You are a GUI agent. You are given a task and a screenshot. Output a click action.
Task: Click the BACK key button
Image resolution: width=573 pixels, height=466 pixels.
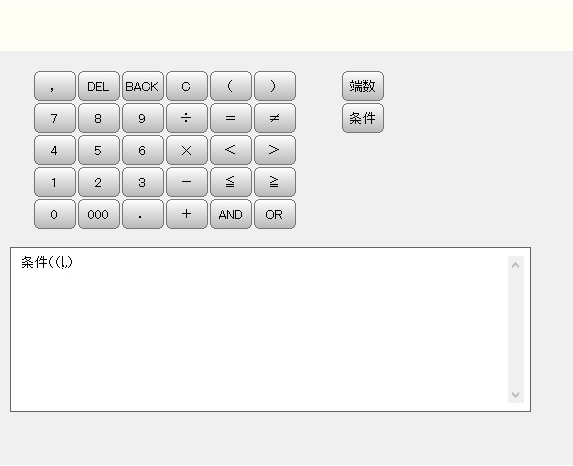coord(143,86)
